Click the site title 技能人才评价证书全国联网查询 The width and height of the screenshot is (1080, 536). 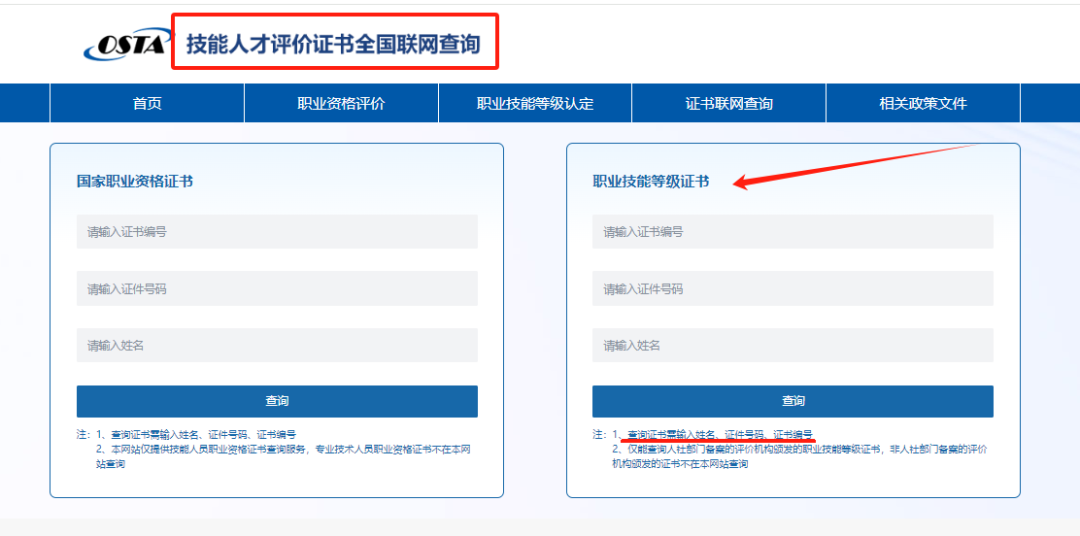tap(333, 45)
